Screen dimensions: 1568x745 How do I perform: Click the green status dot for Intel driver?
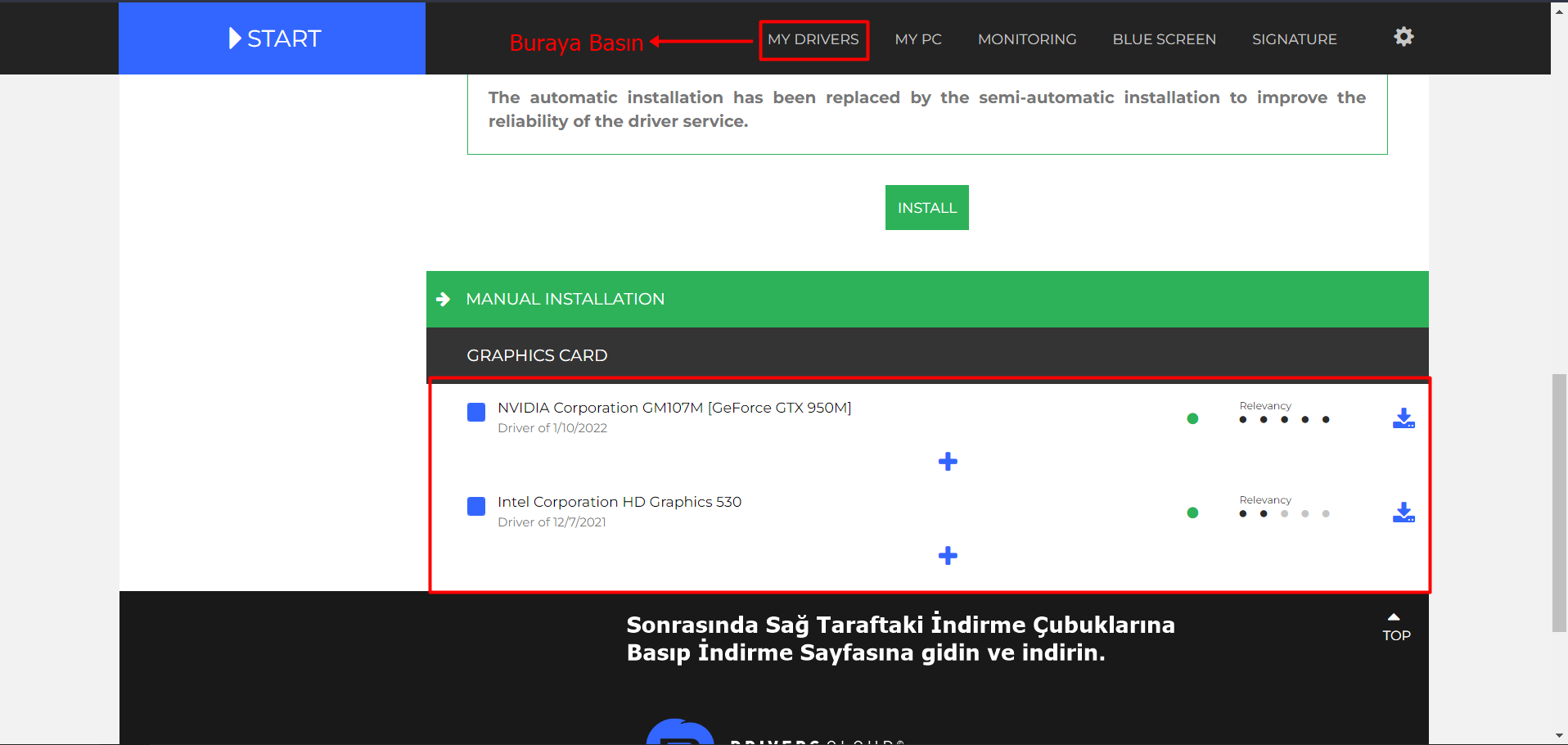tap(1192, 513)
